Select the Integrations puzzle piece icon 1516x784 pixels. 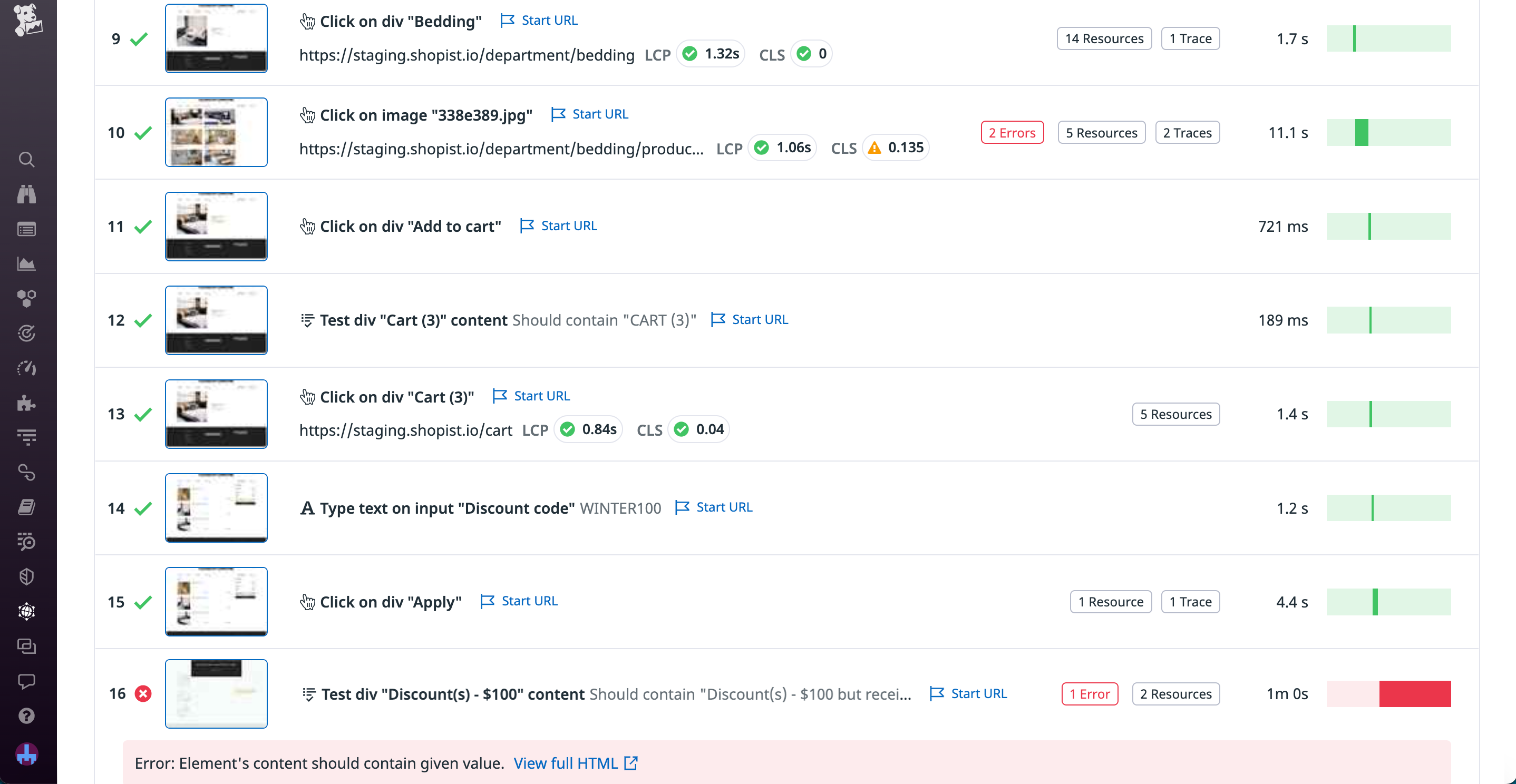(x=26, y=404)
